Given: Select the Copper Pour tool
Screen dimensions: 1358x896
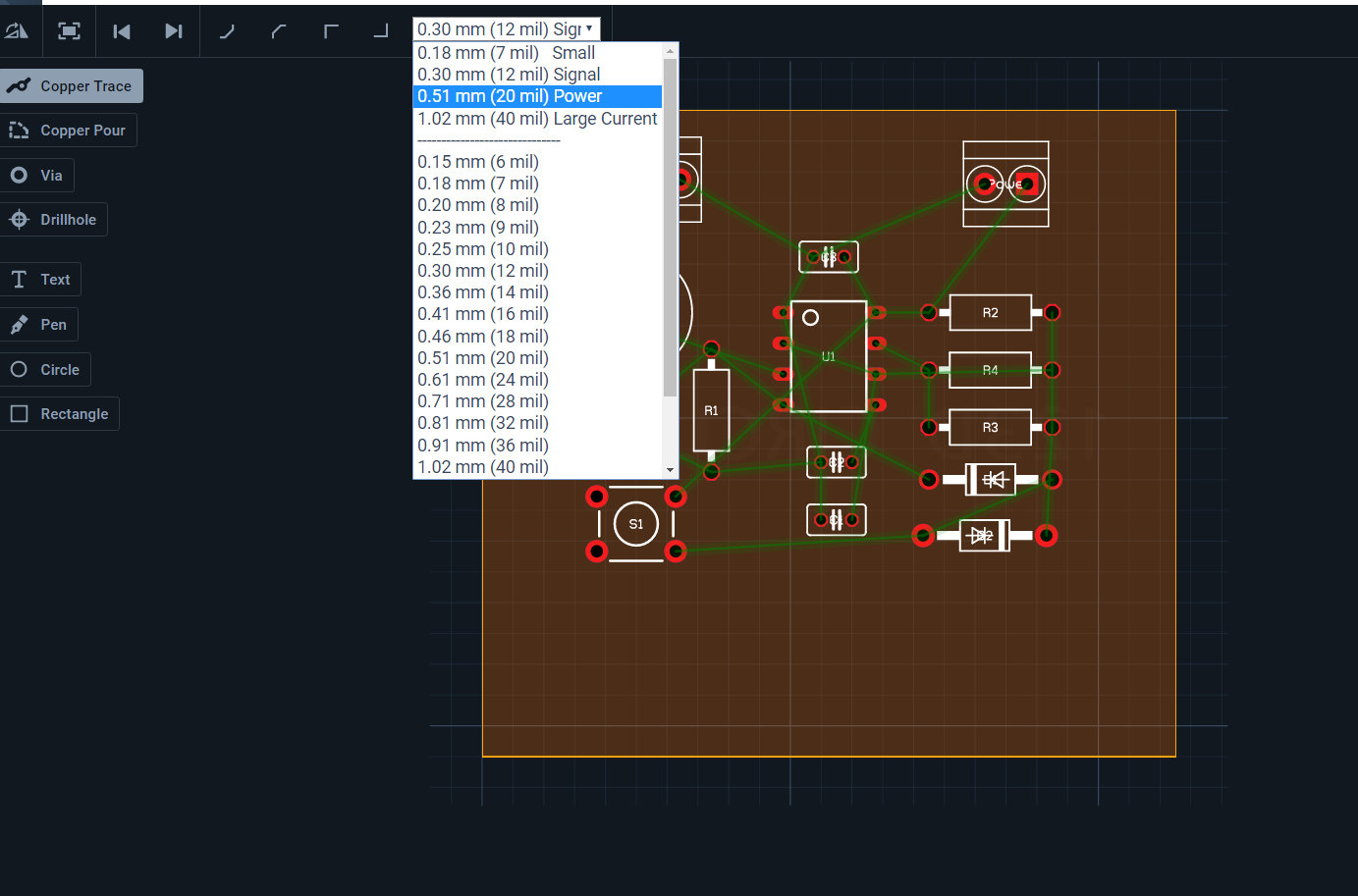Looking at the screenshot, I should 69,131.
